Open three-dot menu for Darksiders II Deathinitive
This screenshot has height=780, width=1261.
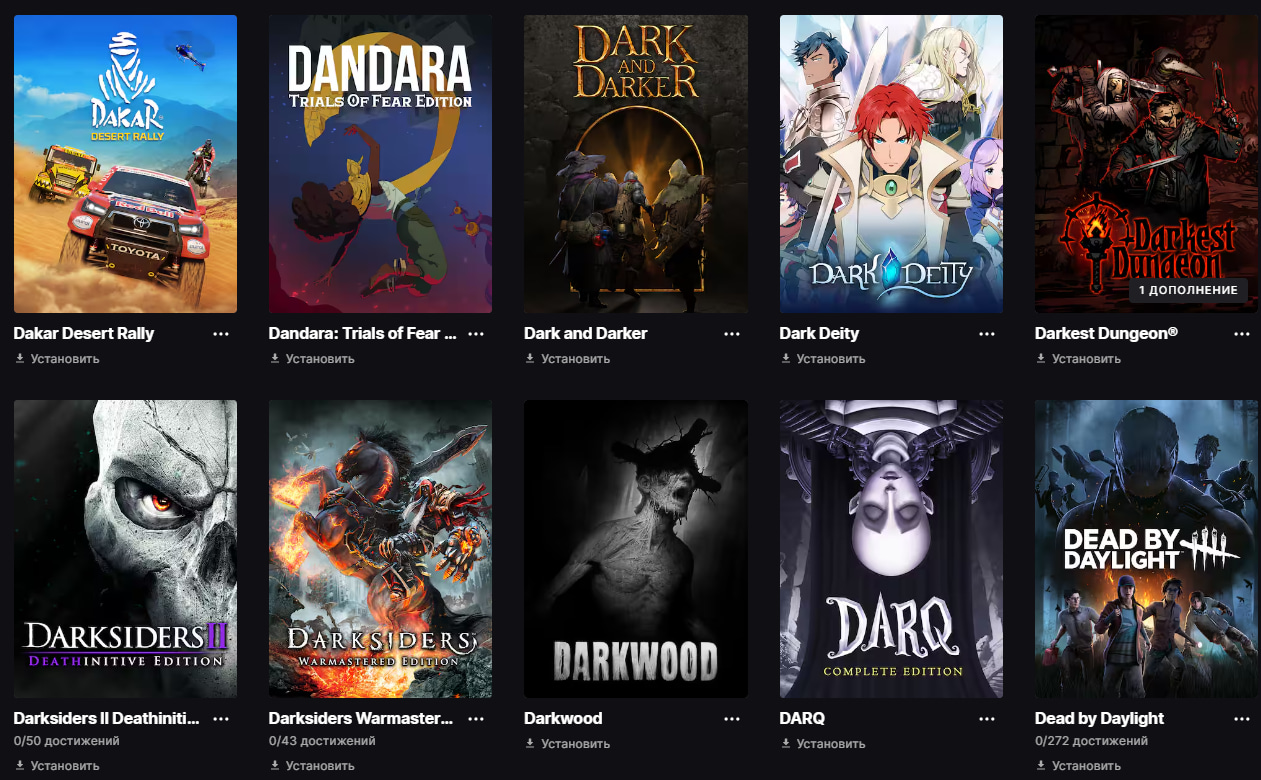(x=221, y=719)
